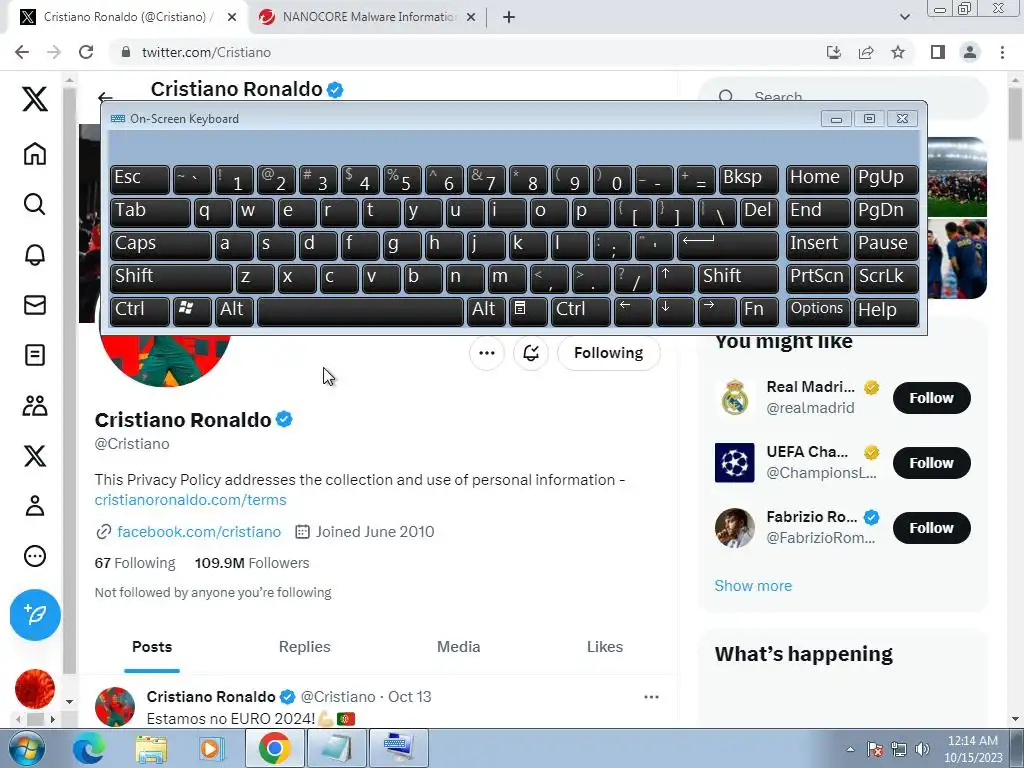Toggle post notifications bell for Cristiano

tap(531, 353)
